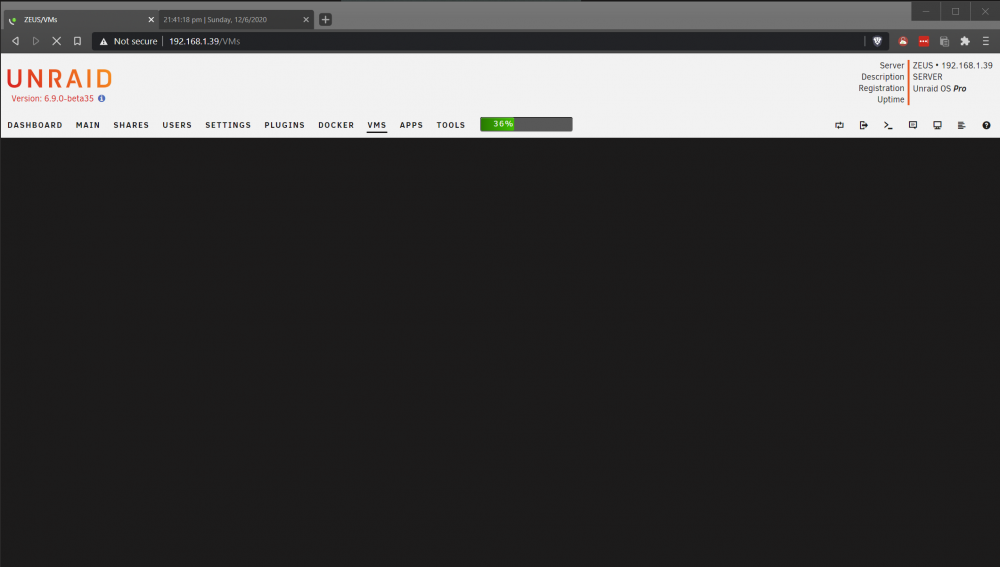Close the ZEUS/VMs tab

pos(151,20)
